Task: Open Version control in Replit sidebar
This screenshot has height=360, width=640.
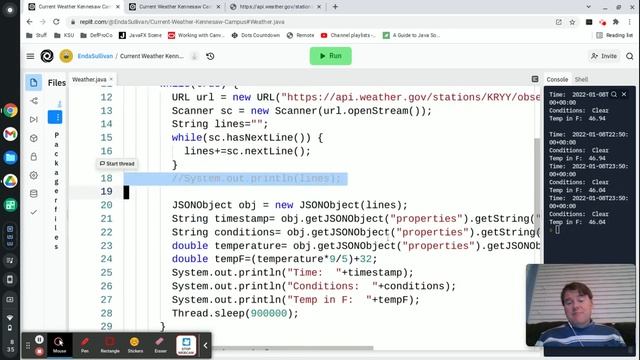Action: pos(34,101)
